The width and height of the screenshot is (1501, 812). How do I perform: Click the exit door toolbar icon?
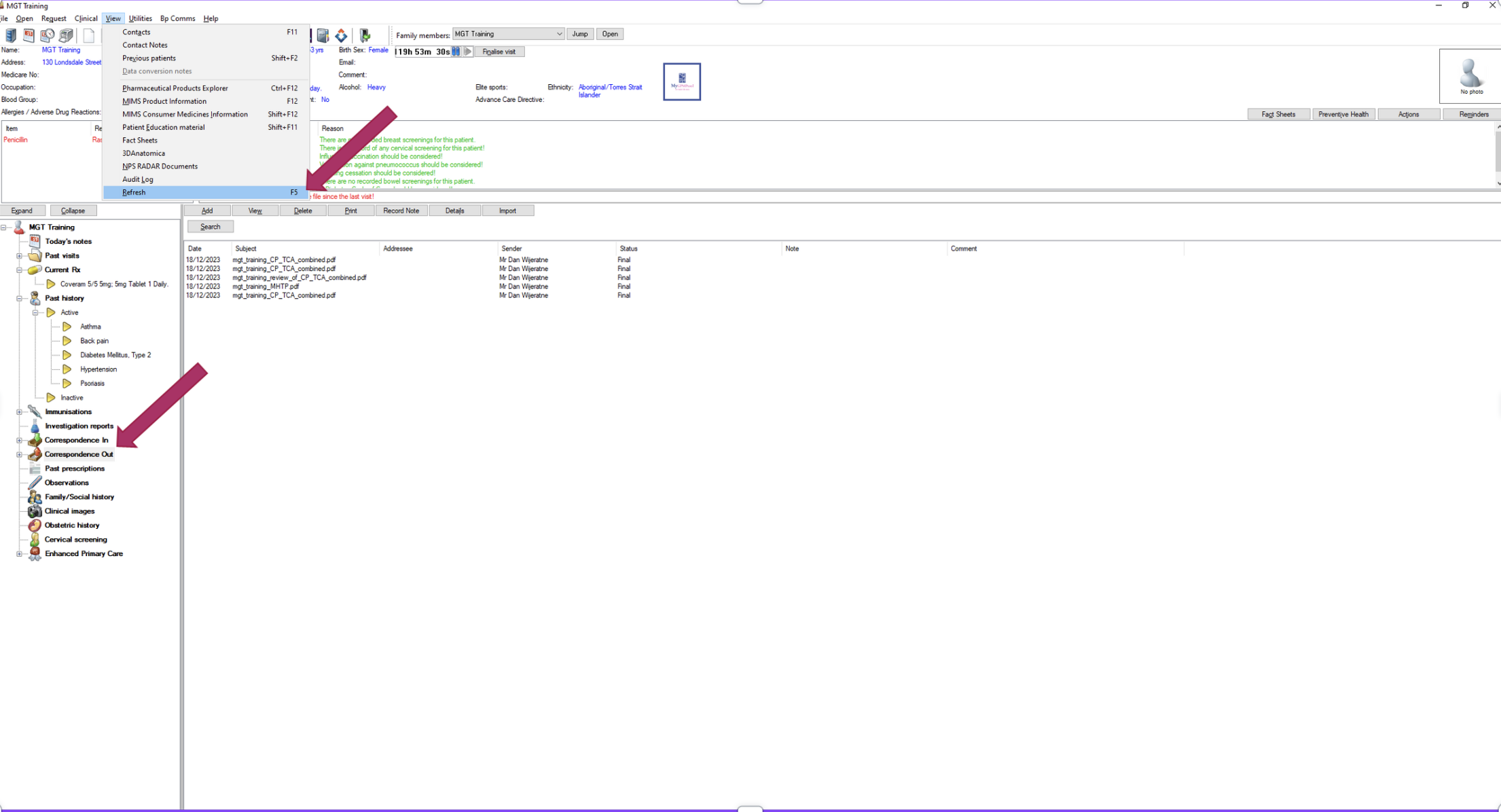click(365, 35)
